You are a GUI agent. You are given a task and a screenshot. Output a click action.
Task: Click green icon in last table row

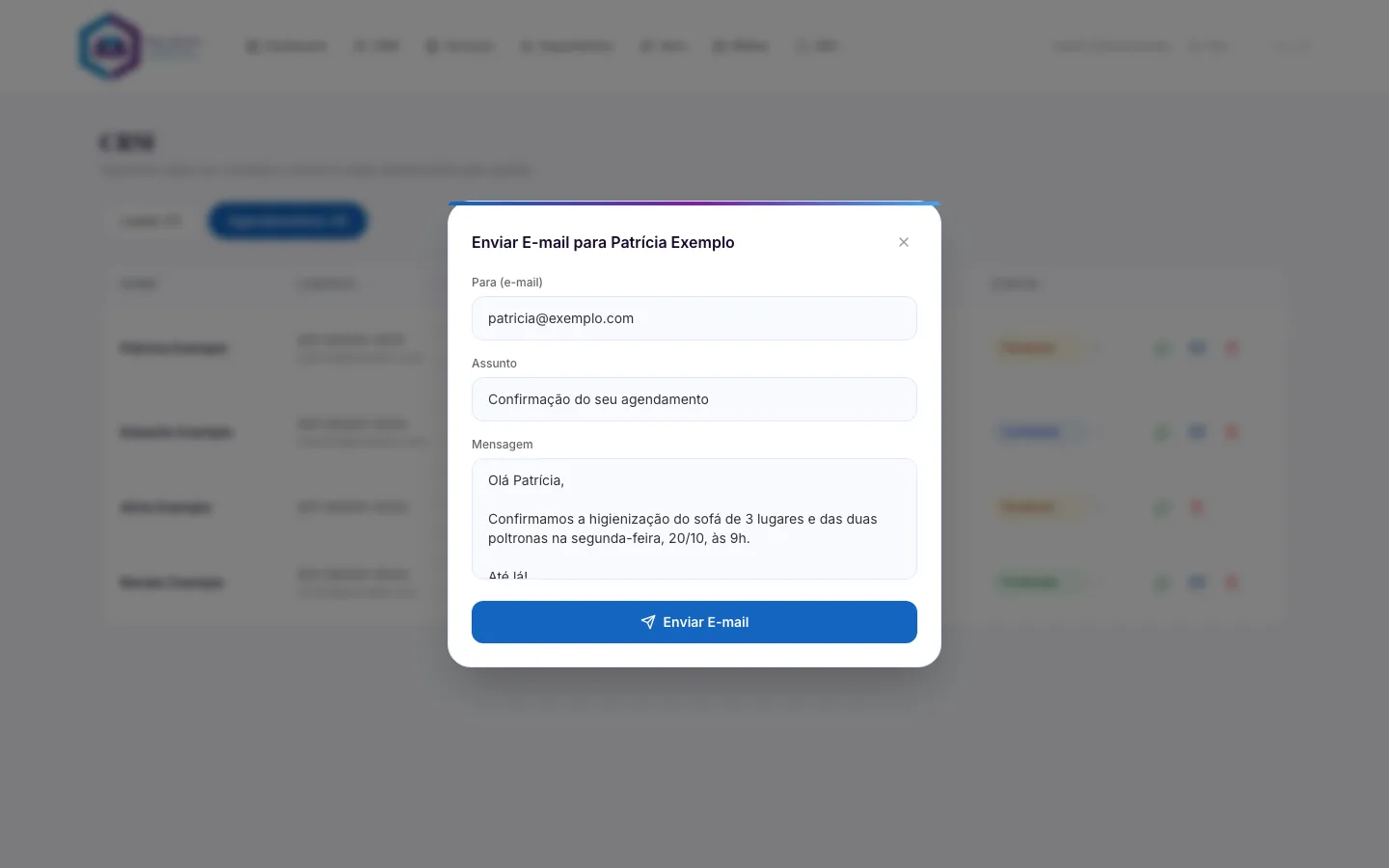pyautogui.click(x=1162, y=583)
